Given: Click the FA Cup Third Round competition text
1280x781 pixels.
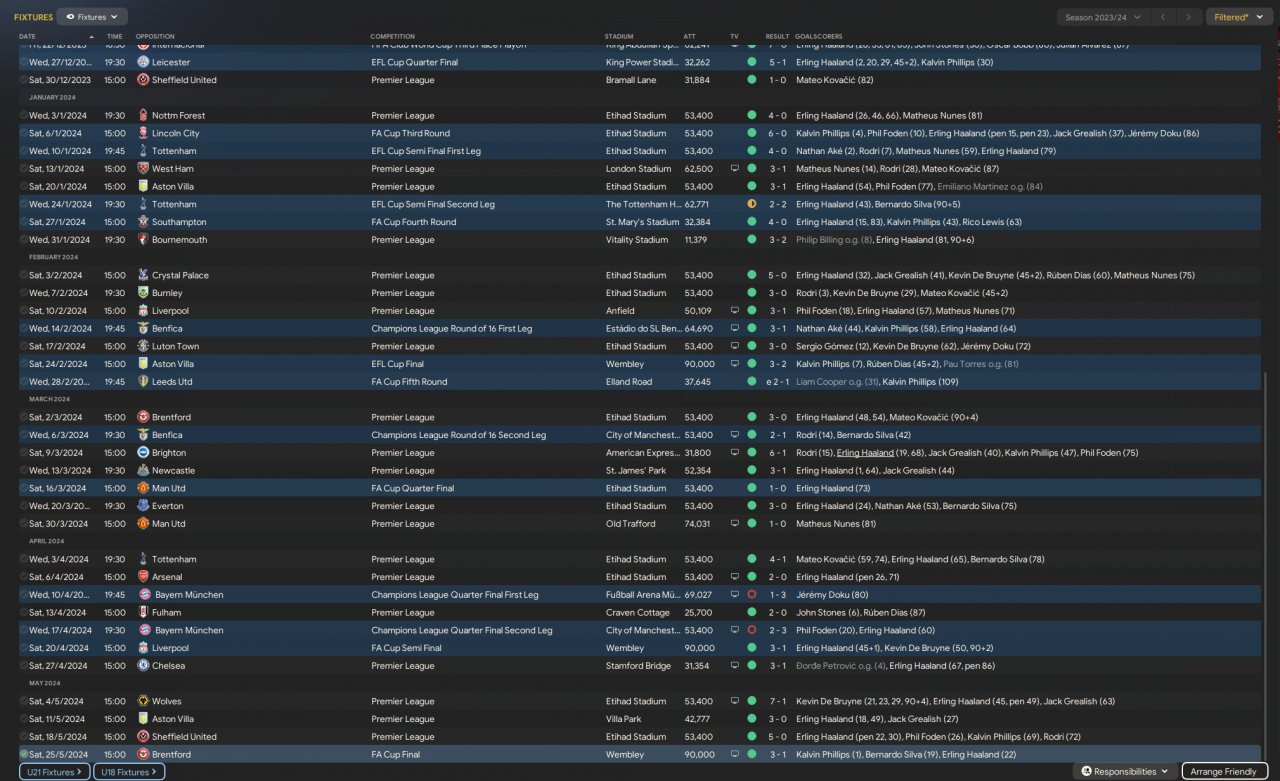Looking at the screenshot, I should tap(410, 133).
